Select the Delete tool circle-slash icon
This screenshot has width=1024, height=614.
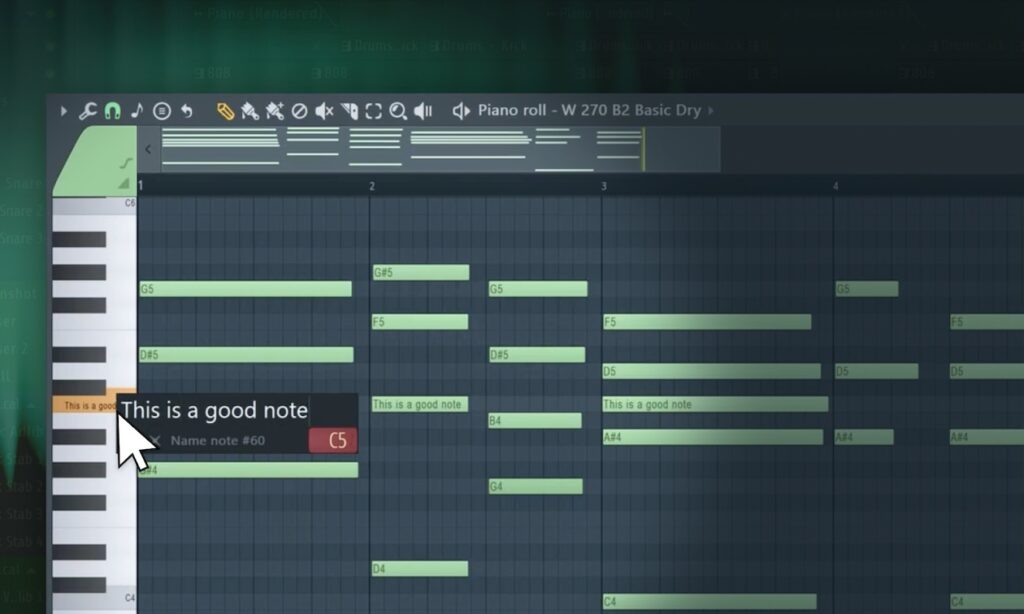[299, 111]
